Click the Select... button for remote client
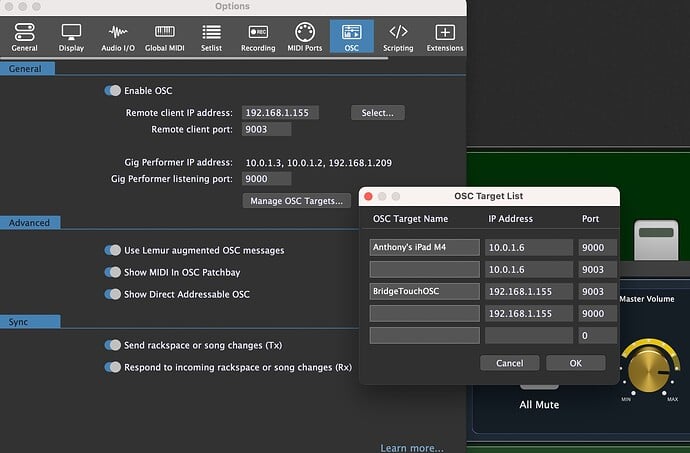The width and height of the screenshot is (690, 453). pos(378,113)
